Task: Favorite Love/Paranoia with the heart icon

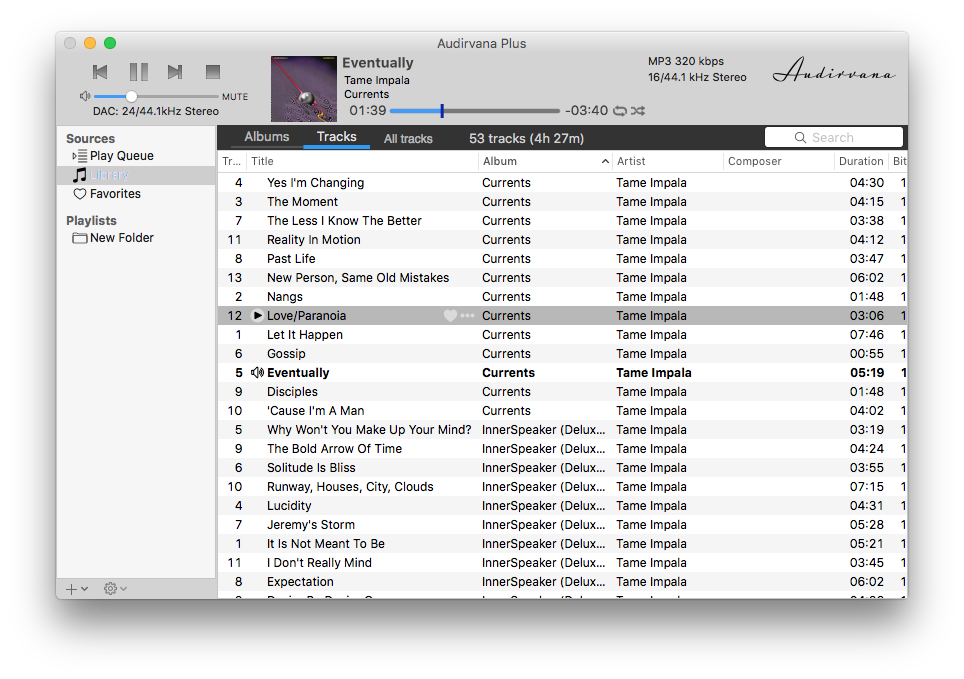Action: pyautogui.click(x=450, y=316)
